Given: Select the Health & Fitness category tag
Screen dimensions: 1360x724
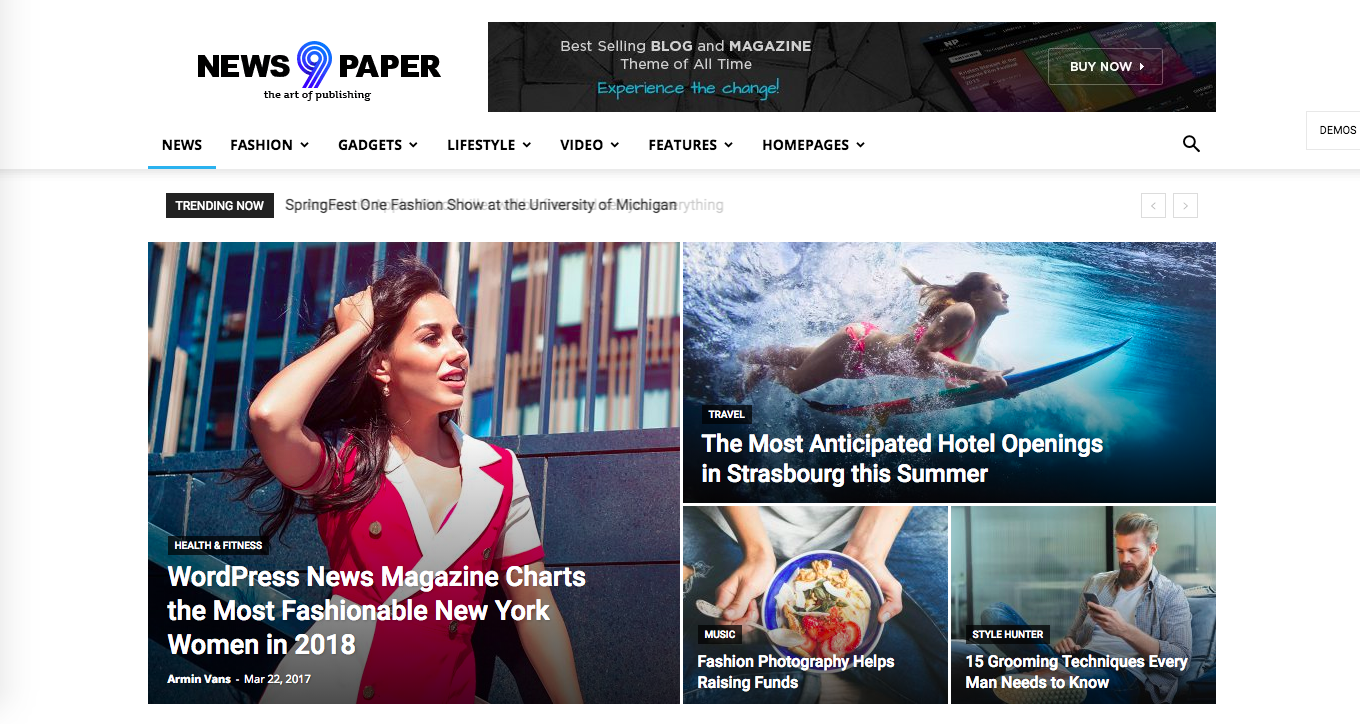Looking at the screenshot, I should [x=218, y=545].
